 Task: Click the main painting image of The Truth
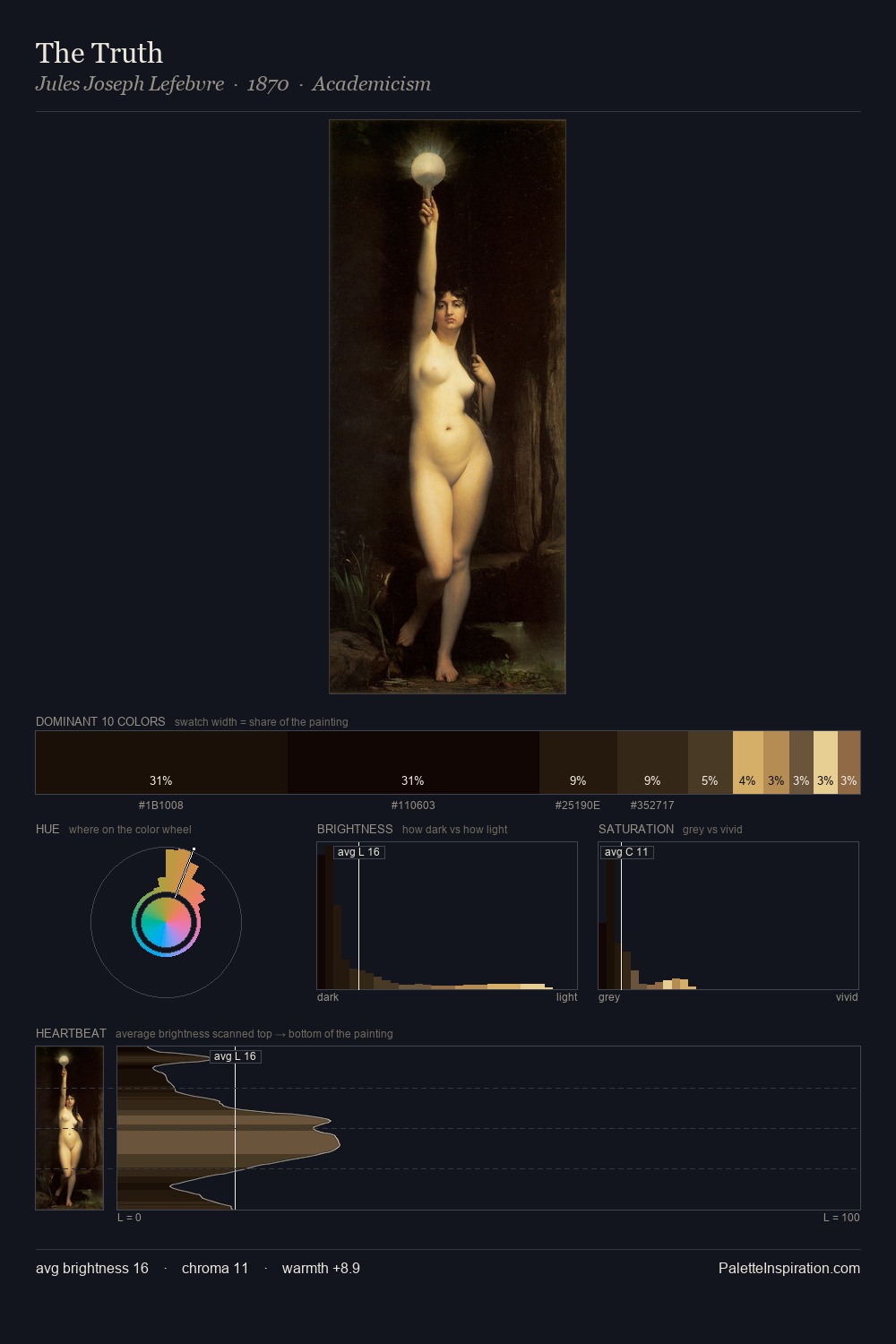point(447,407)
